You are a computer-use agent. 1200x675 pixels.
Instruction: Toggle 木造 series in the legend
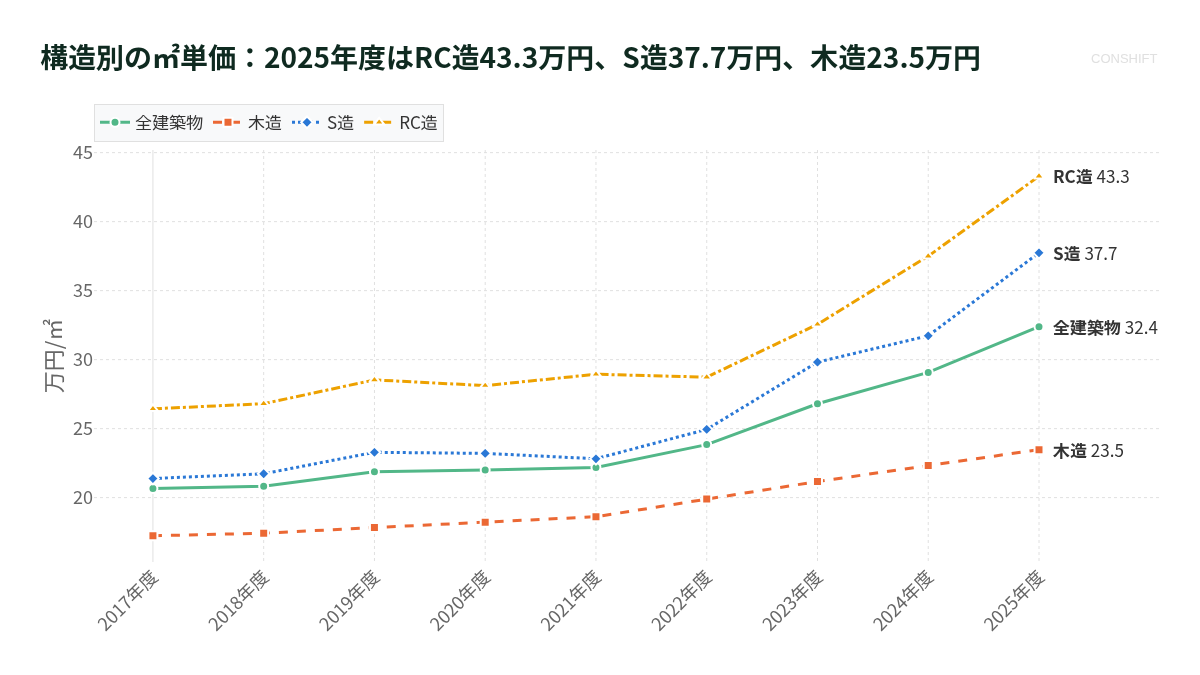click(247, 123)
